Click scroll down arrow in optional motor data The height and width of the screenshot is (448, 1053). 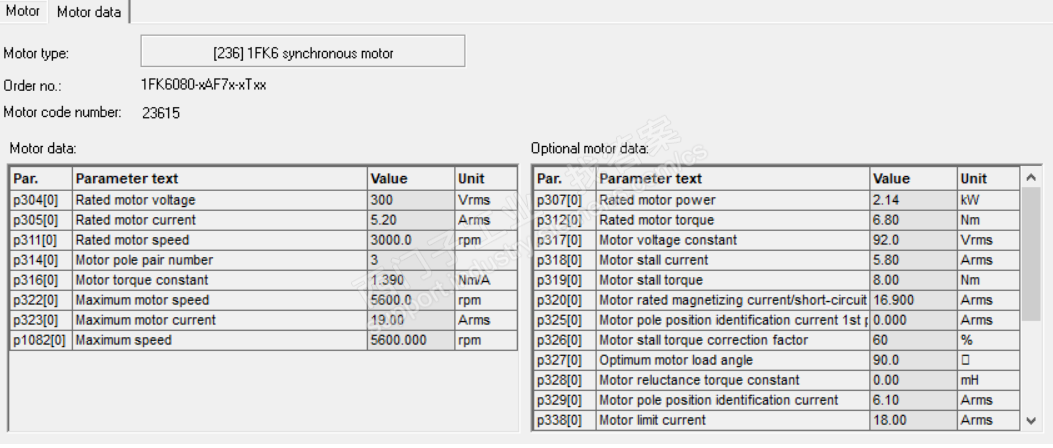pos(1032,420)
